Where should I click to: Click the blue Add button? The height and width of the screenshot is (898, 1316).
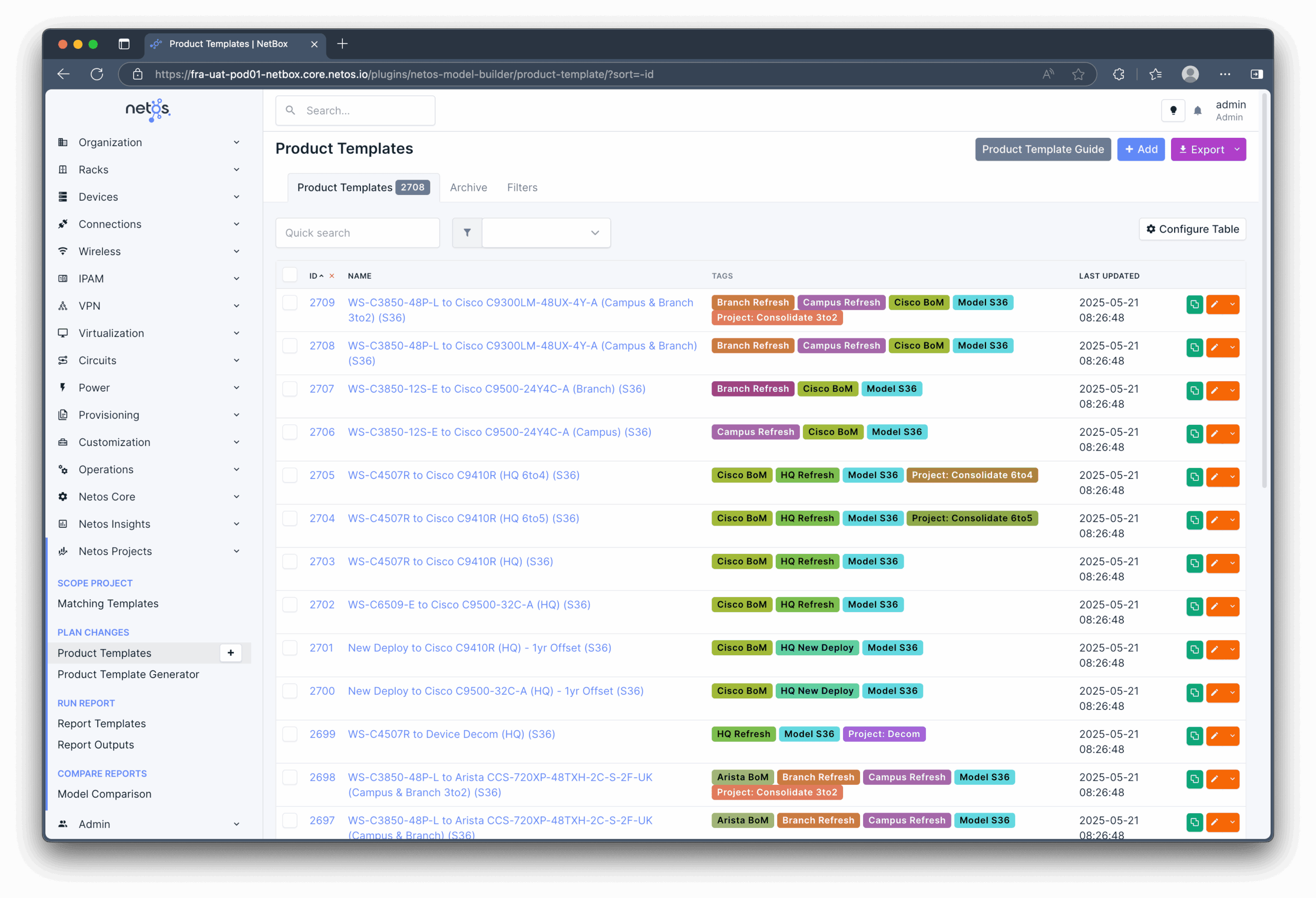tap(1141, 150)
